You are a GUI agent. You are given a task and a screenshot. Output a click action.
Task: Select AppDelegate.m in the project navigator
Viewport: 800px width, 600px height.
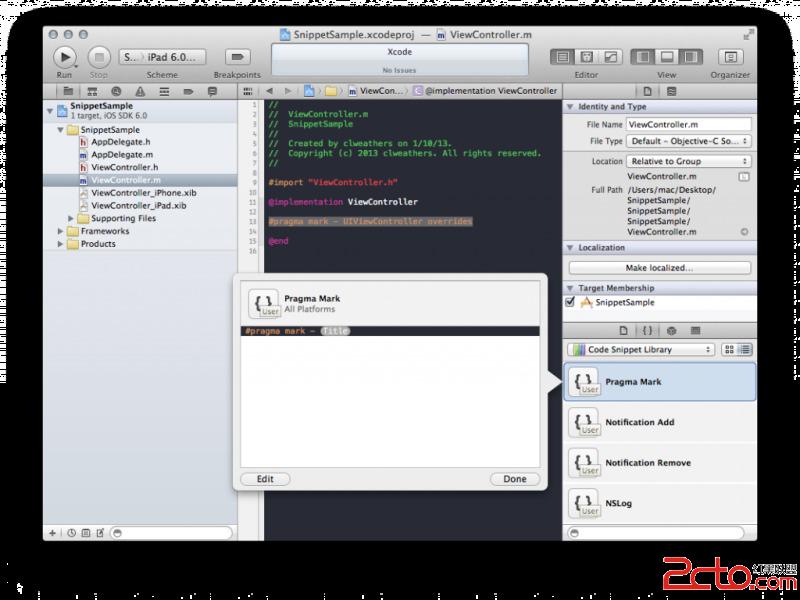pos(121,155)
